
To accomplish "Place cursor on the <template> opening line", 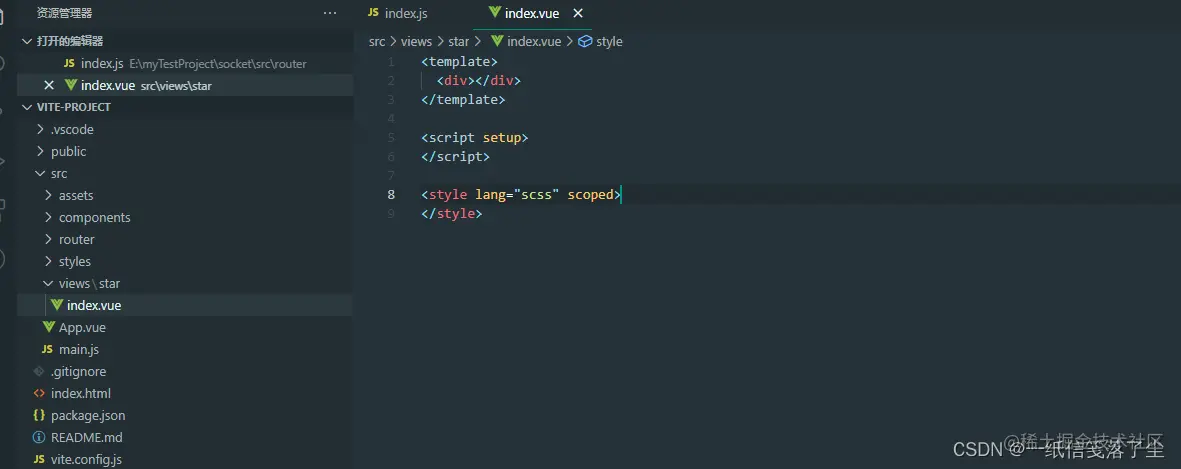I will coord(459,62).
